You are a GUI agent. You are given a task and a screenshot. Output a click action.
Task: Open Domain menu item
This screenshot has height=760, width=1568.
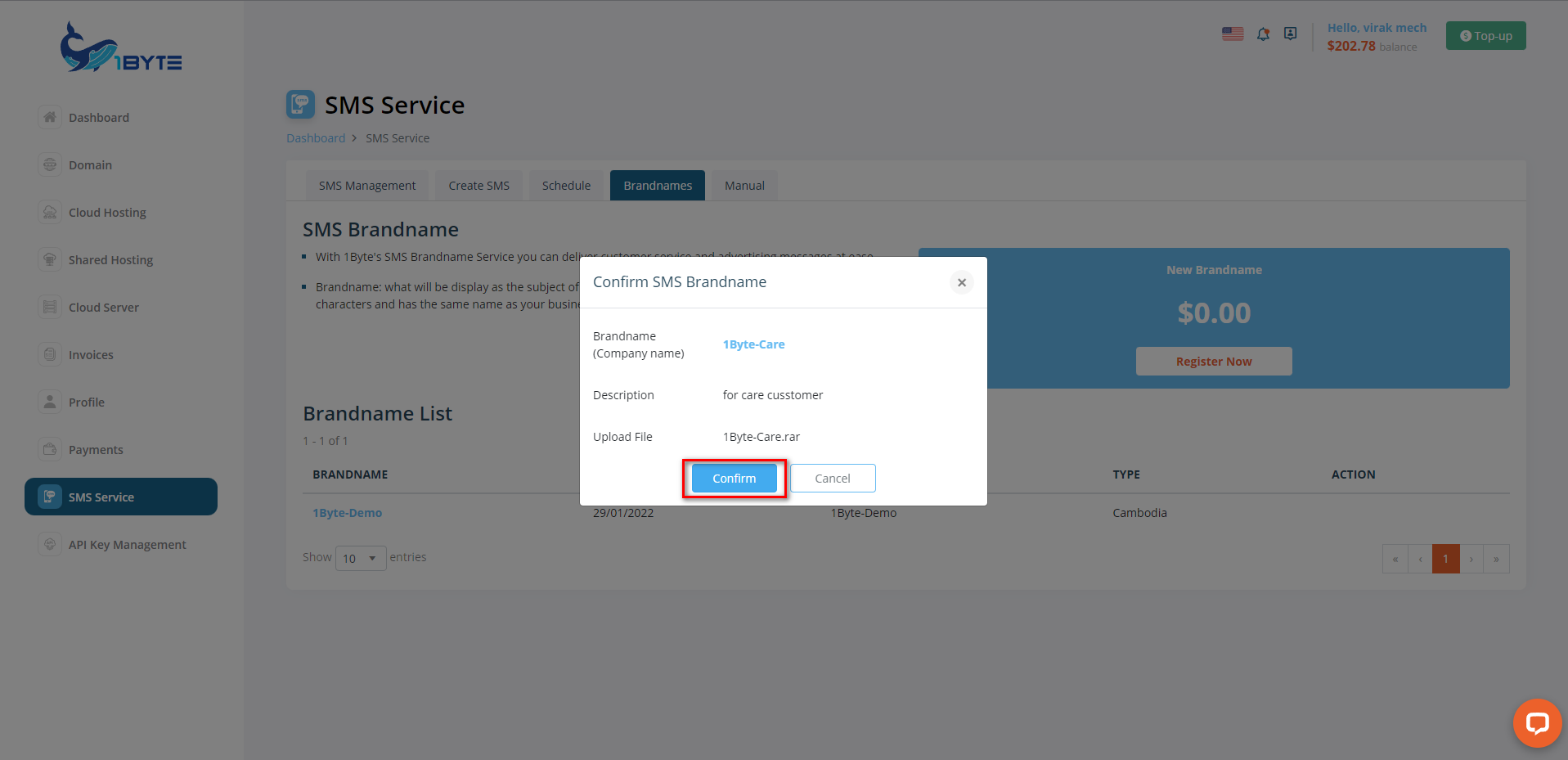(x=90, y=165)
